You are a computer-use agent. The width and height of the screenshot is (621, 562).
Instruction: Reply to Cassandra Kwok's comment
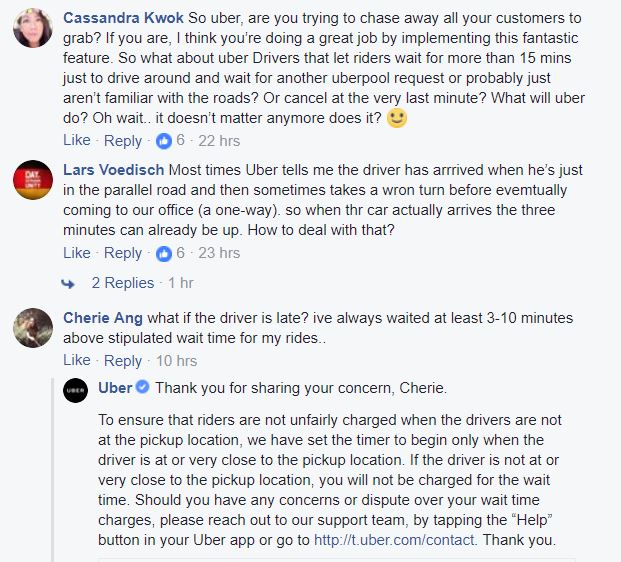pos(123,141)
